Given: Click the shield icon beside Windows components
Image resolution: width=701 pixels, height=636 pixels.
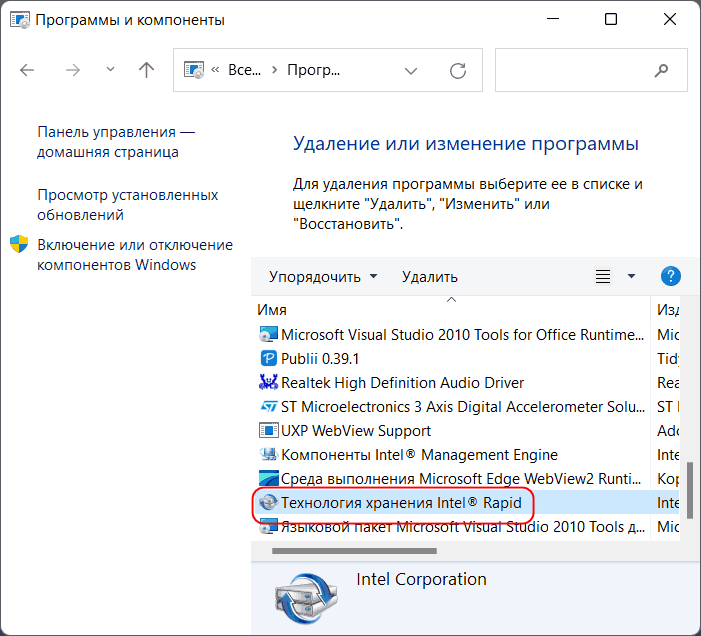Looking at the screenshot, I should point(19,244).
